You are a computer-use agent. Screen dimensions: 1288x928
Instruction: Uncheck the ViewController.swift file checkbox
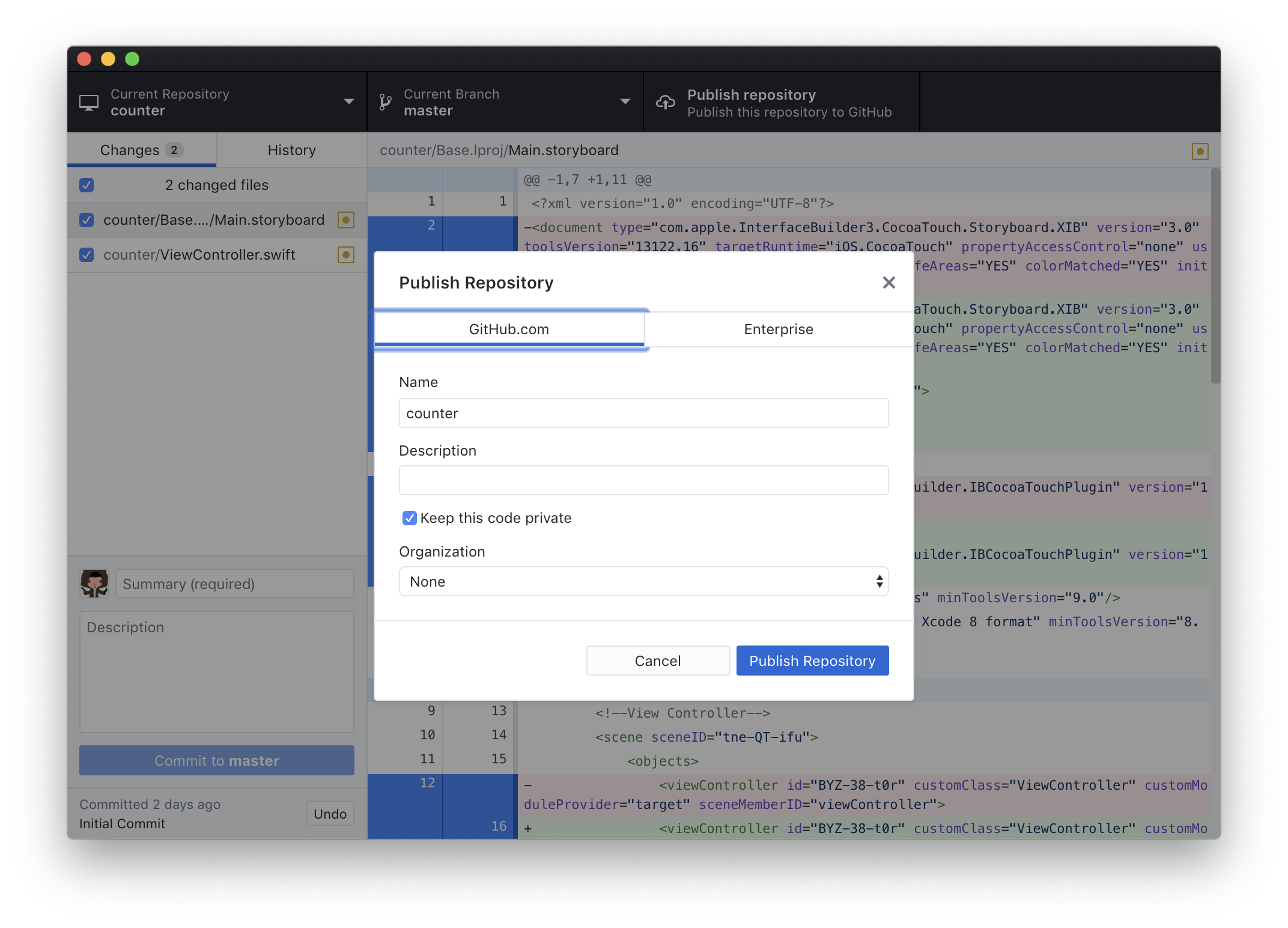click(87, 255)
